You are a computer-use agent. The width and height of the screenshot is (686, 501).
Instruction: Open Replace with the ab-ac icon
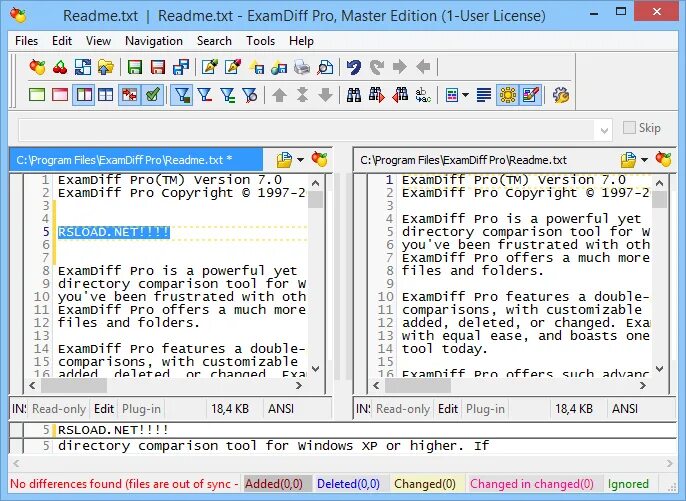(423, 95)
